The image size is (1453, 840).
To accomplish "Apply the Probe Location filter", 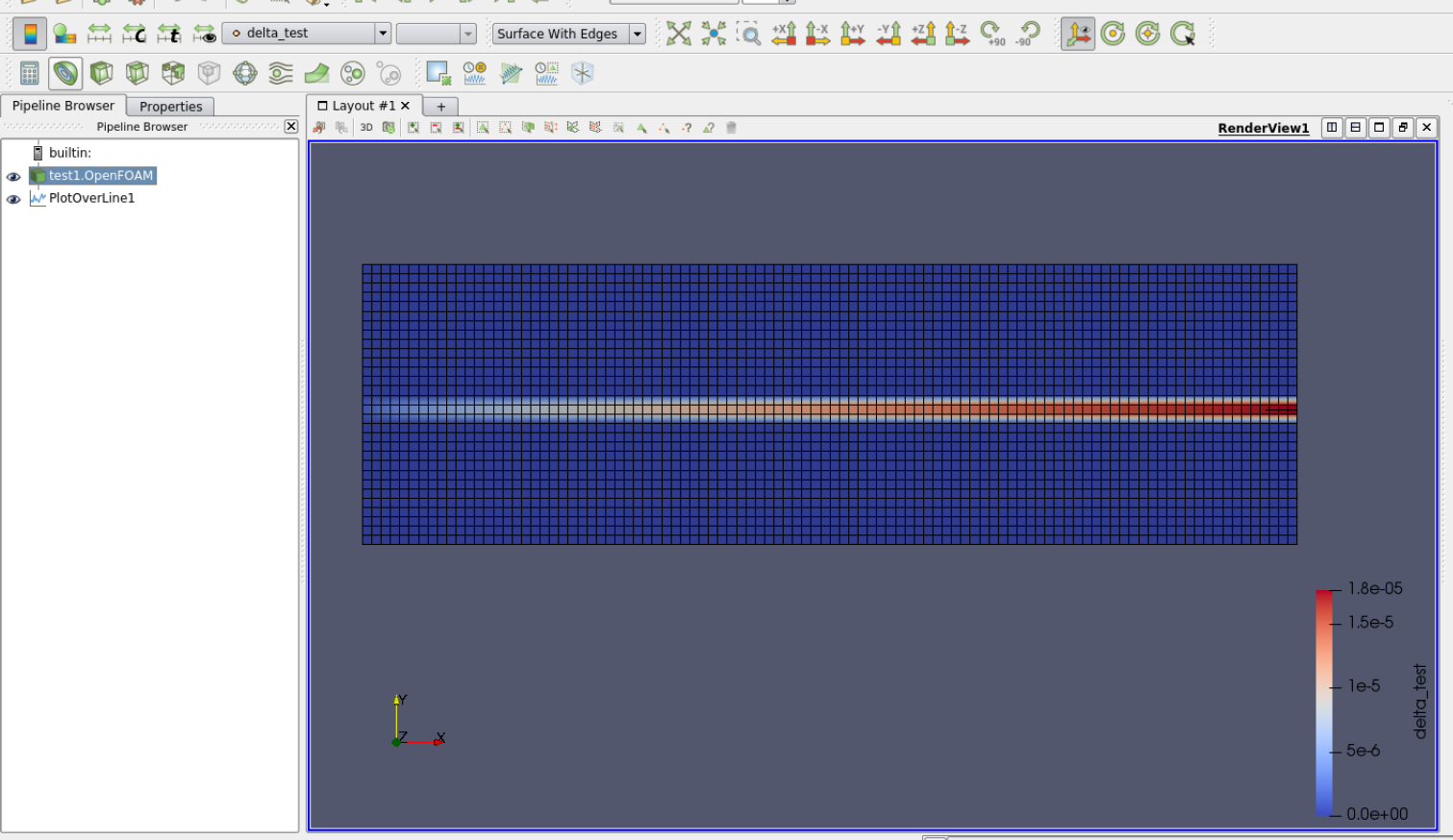I will [583, 73].
